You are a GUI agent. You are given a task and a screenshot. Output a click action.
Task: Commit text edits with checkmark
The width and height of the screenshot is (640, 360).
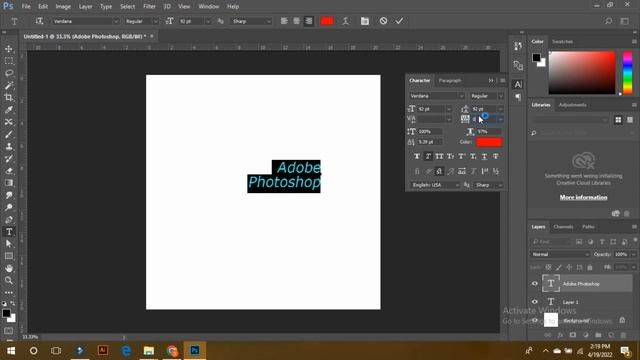coord(399,21)
